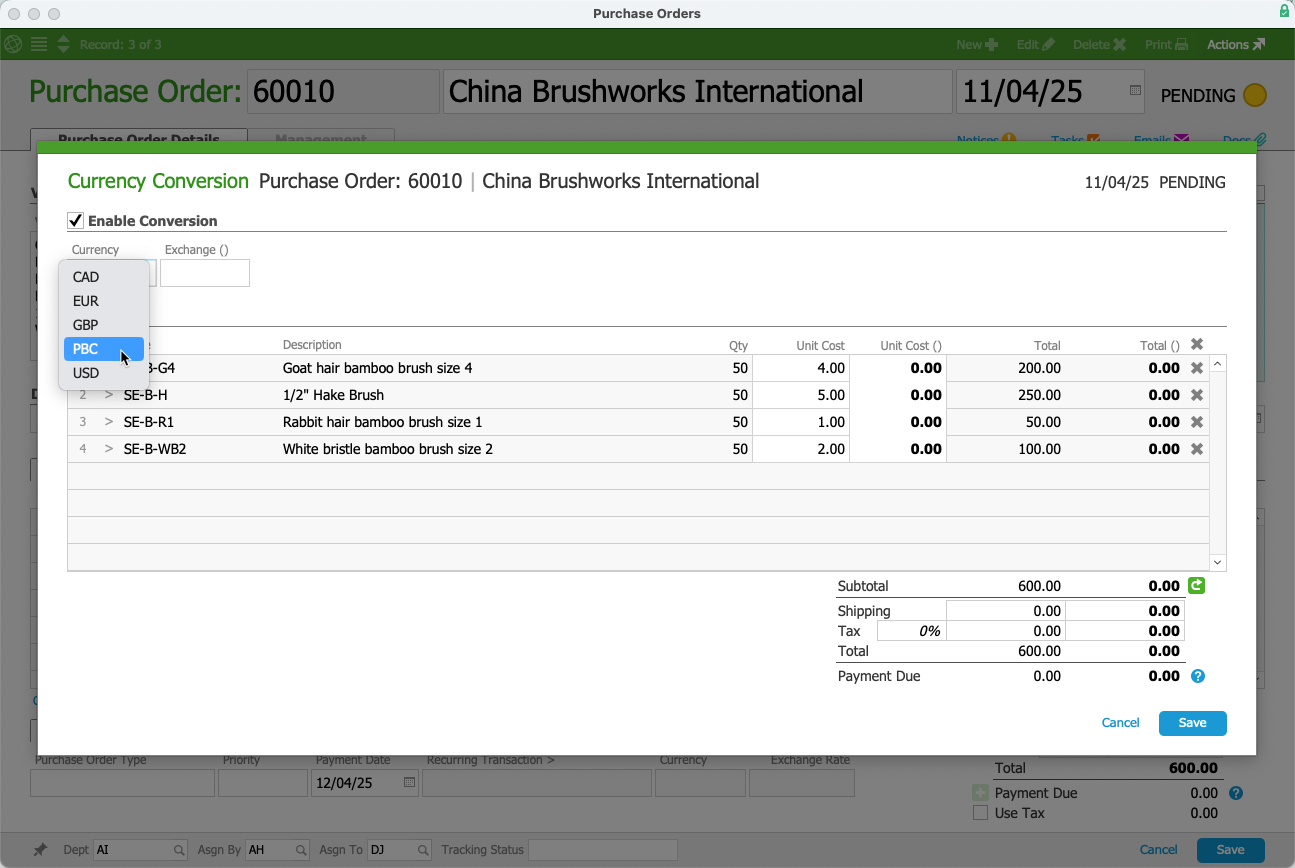Click the Shipping amount field showing 0.00
1295x868 pixels.
(x=1005, y=611)
